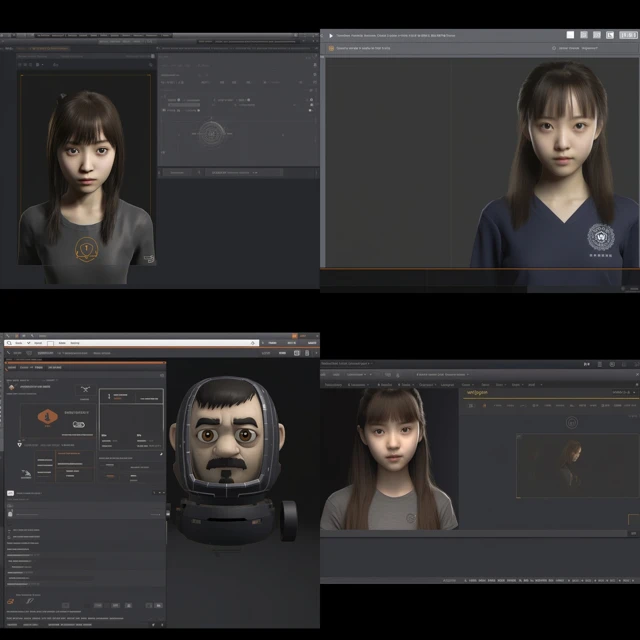The width and height of the screenshot is (640, 640).
Task: Click the circular radial dial in top-left panel
Action: pos(211,133)
